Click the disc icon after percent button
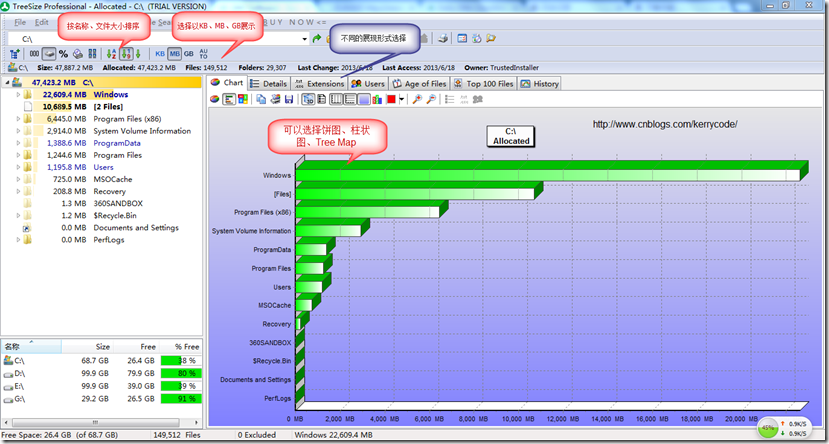The image size is (829, 444). point(78,53)
